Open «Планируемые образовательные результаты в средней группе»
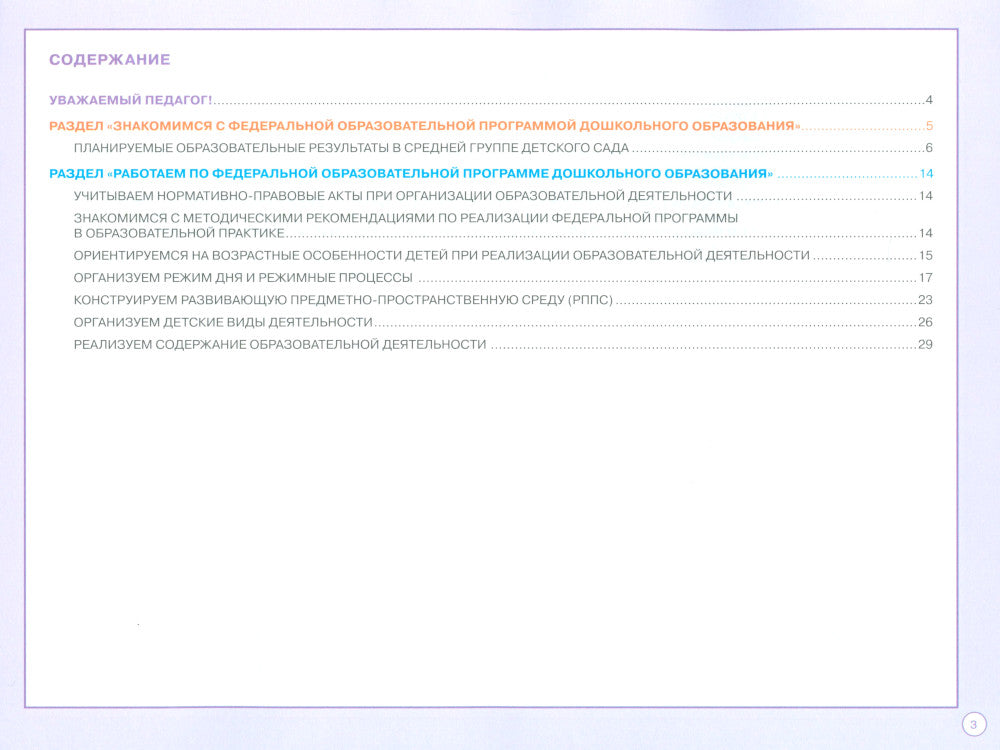This screenshot has width=1000, height=750. point(351,148)
